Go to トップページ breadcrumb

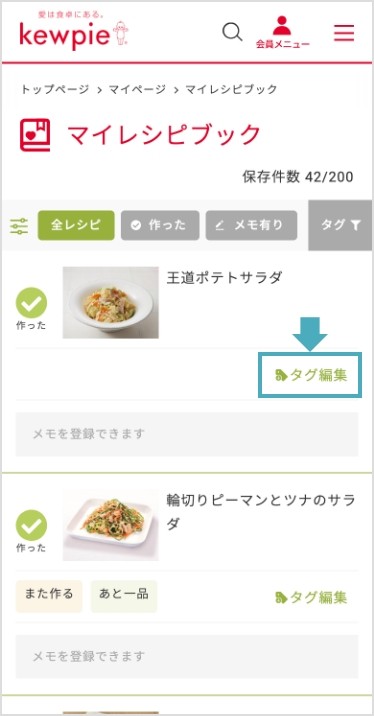(x=55, y=90)
